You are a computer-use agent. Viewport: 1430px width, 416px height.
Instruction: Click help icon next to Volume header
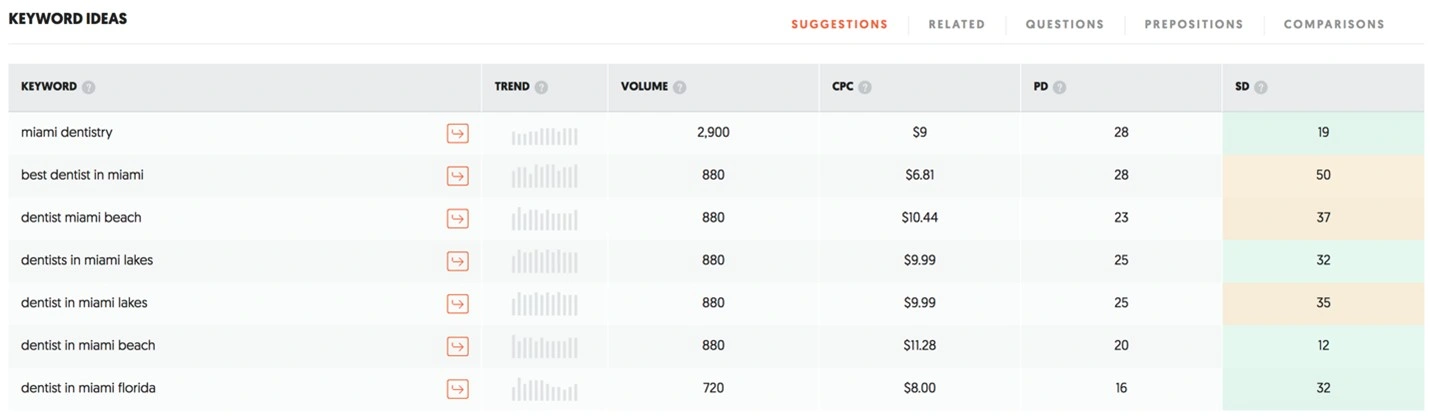click(x=680, y=87)
